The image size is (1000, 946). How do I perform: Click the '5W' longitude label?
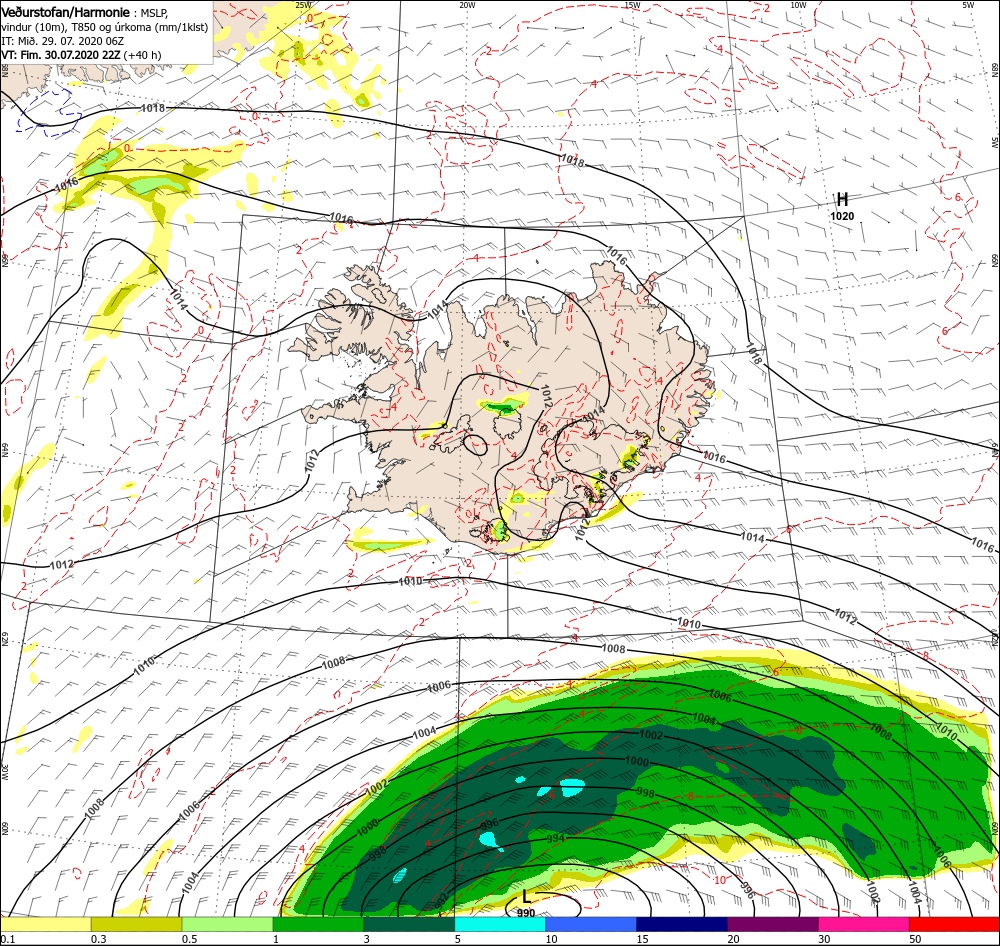pyautogui.click(x=968, y=5)
